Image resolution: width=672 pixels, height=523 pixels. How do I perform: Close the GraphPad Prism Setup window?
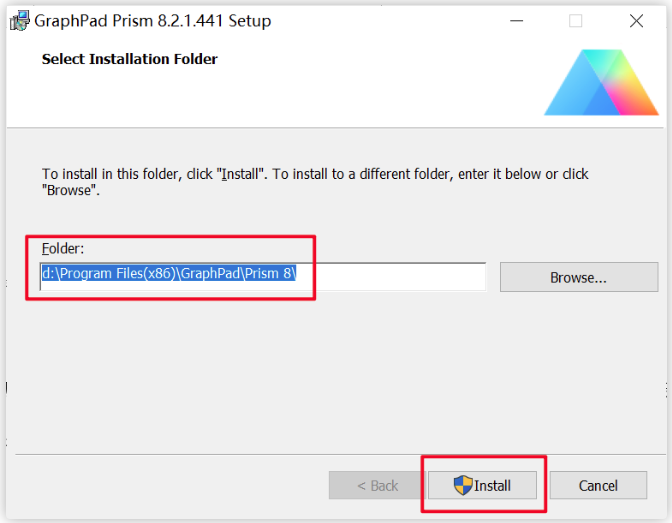tap(636, 21)
